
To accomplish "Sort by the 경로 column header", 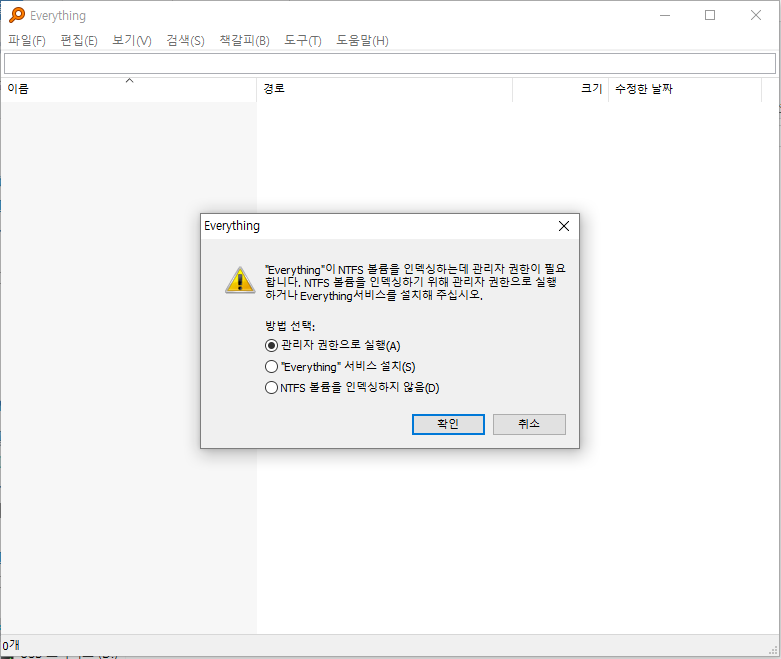I will tap(385, 89).
